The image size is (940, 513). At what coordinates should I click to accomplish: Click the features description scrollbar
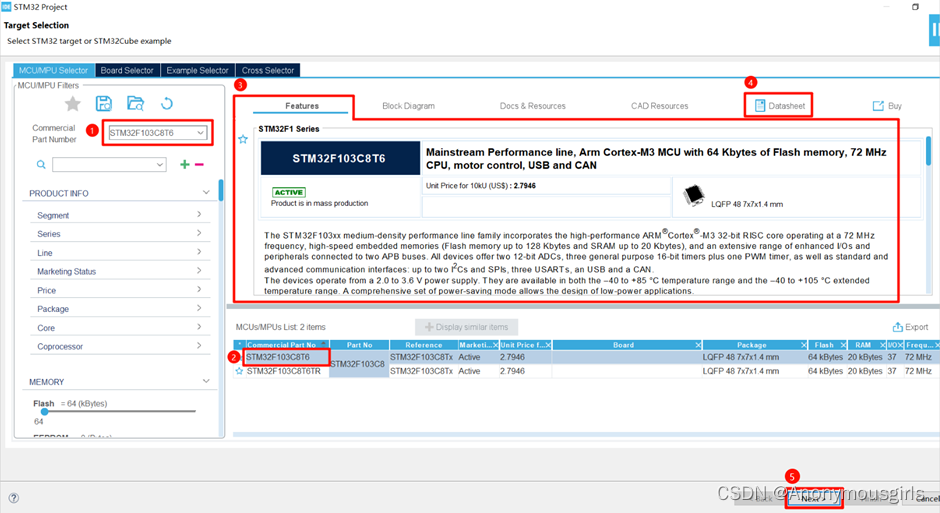929,150
